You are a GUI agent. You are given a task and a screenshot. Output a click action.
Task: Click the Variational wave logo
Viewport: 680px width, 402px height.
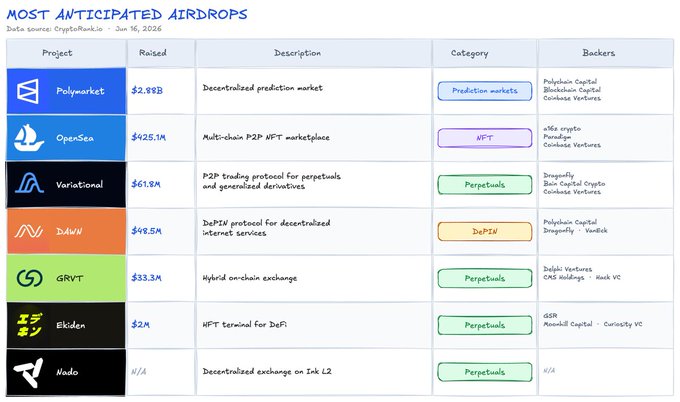(x=29, y=183)
